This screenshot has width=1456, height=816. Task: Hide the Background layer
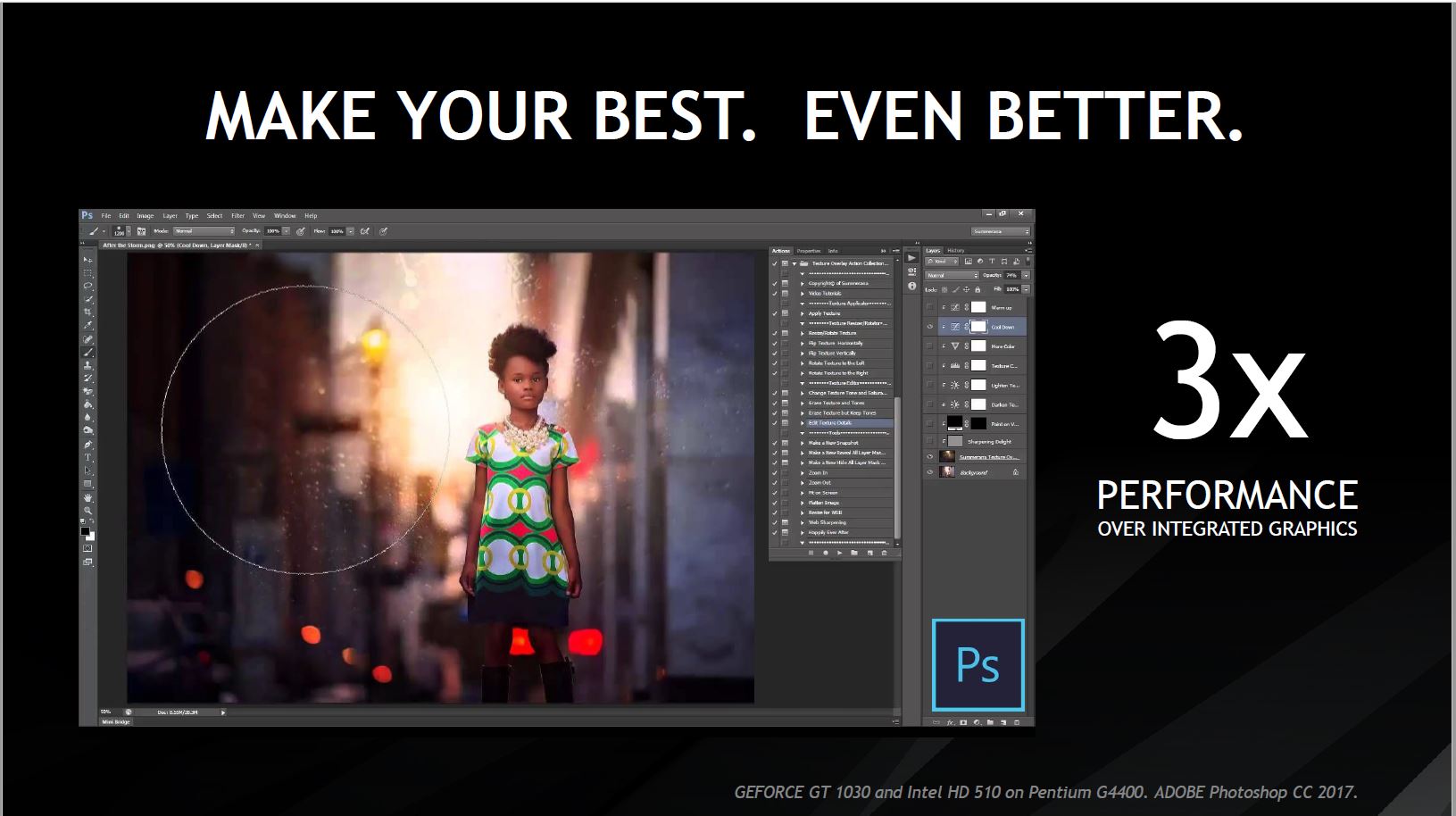tap(930, 472)
